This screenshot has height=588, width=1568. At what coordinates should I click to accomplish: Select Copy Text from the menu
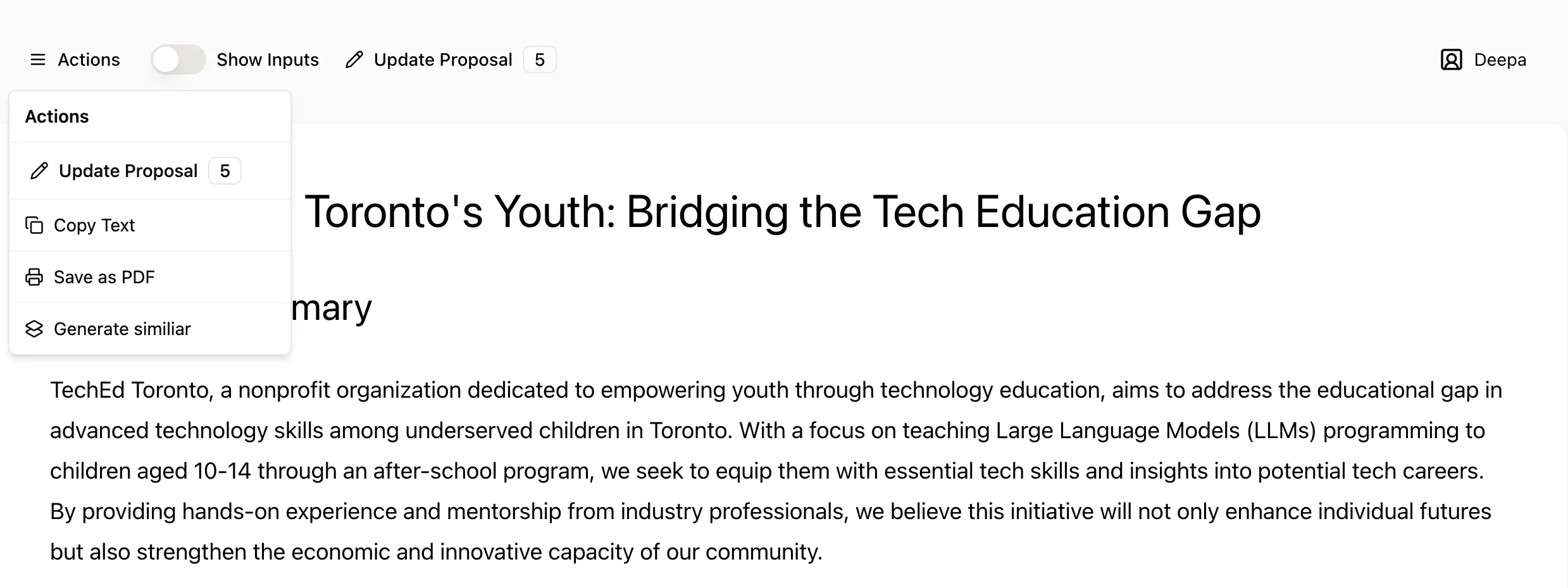pyautogui.click(x=150, y=225)
